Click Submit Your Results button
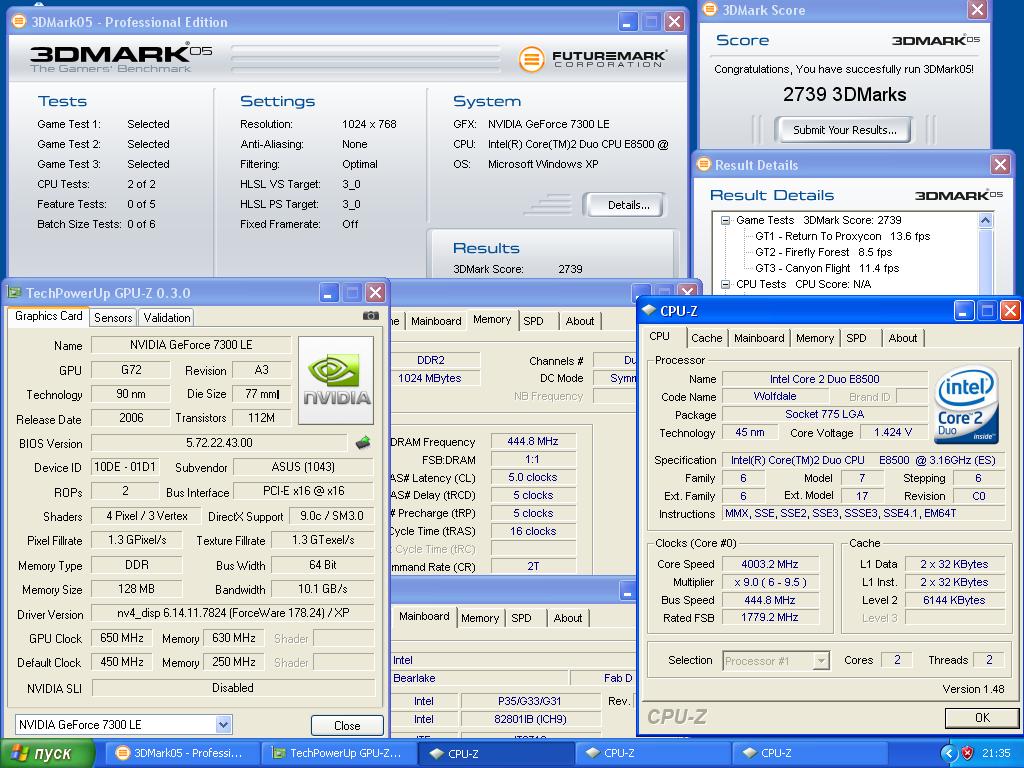This screenshot has width=1024, height=768. [844, 130]
